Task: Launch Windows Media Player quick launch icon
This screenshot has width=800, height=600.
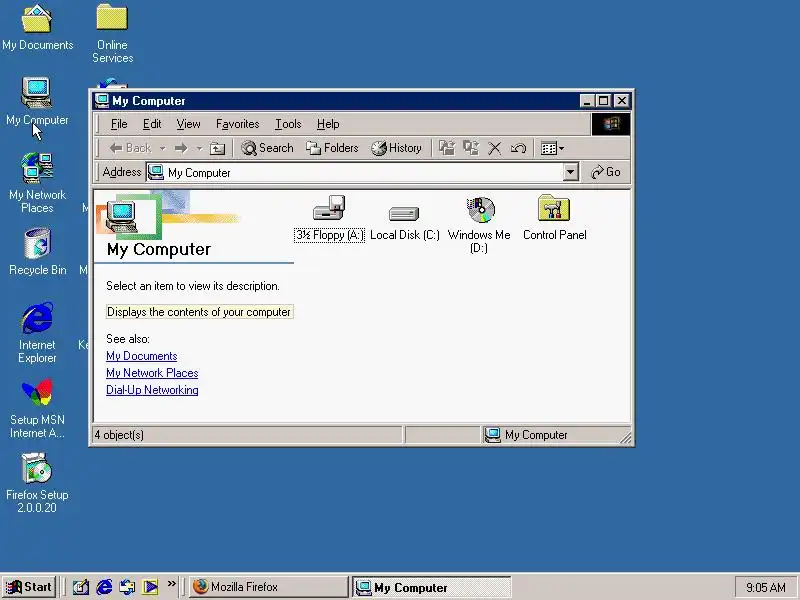Action: click(151, 587)
